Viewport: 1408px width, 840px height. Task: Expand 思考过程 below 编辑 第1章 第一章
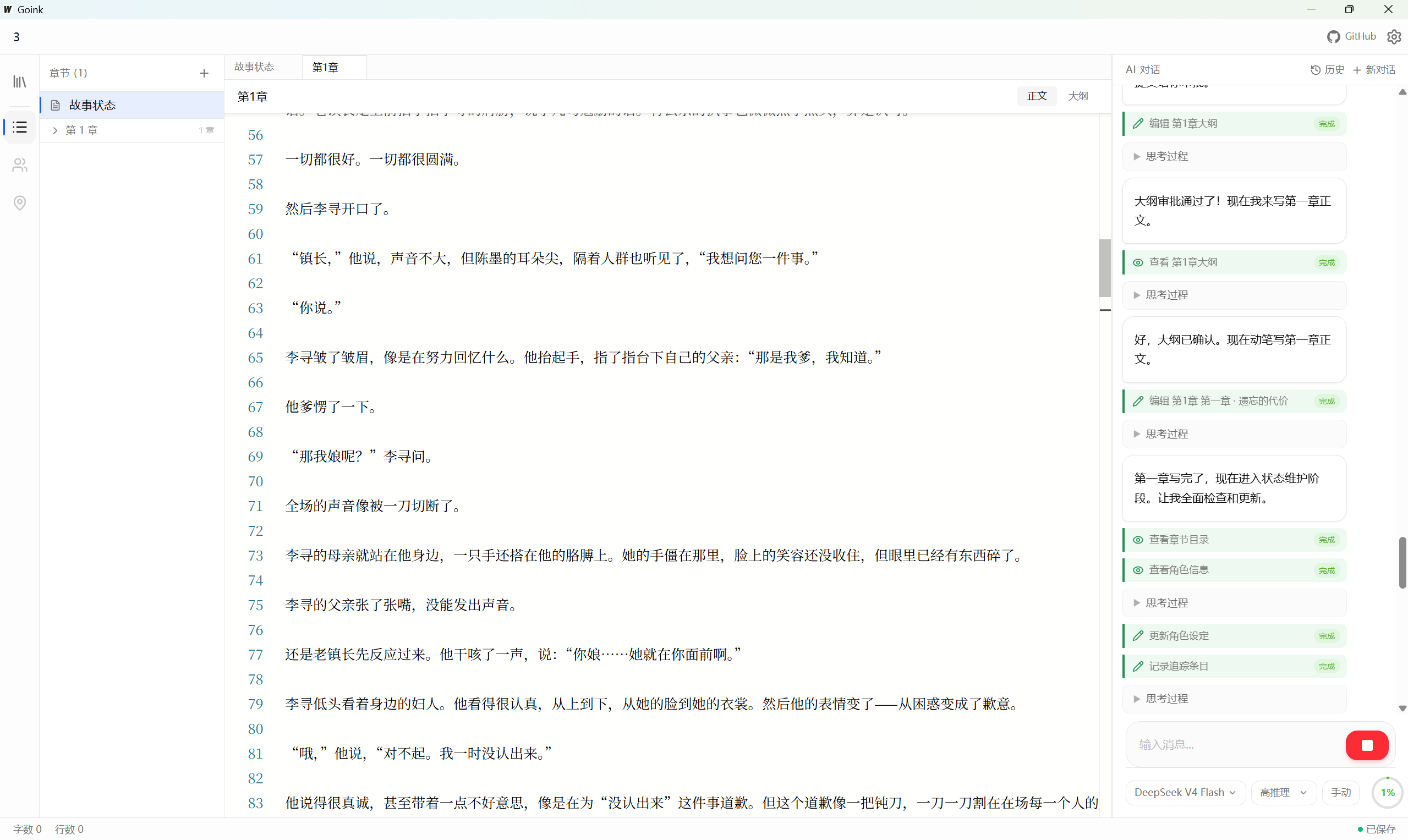[x=1234, y=434]
